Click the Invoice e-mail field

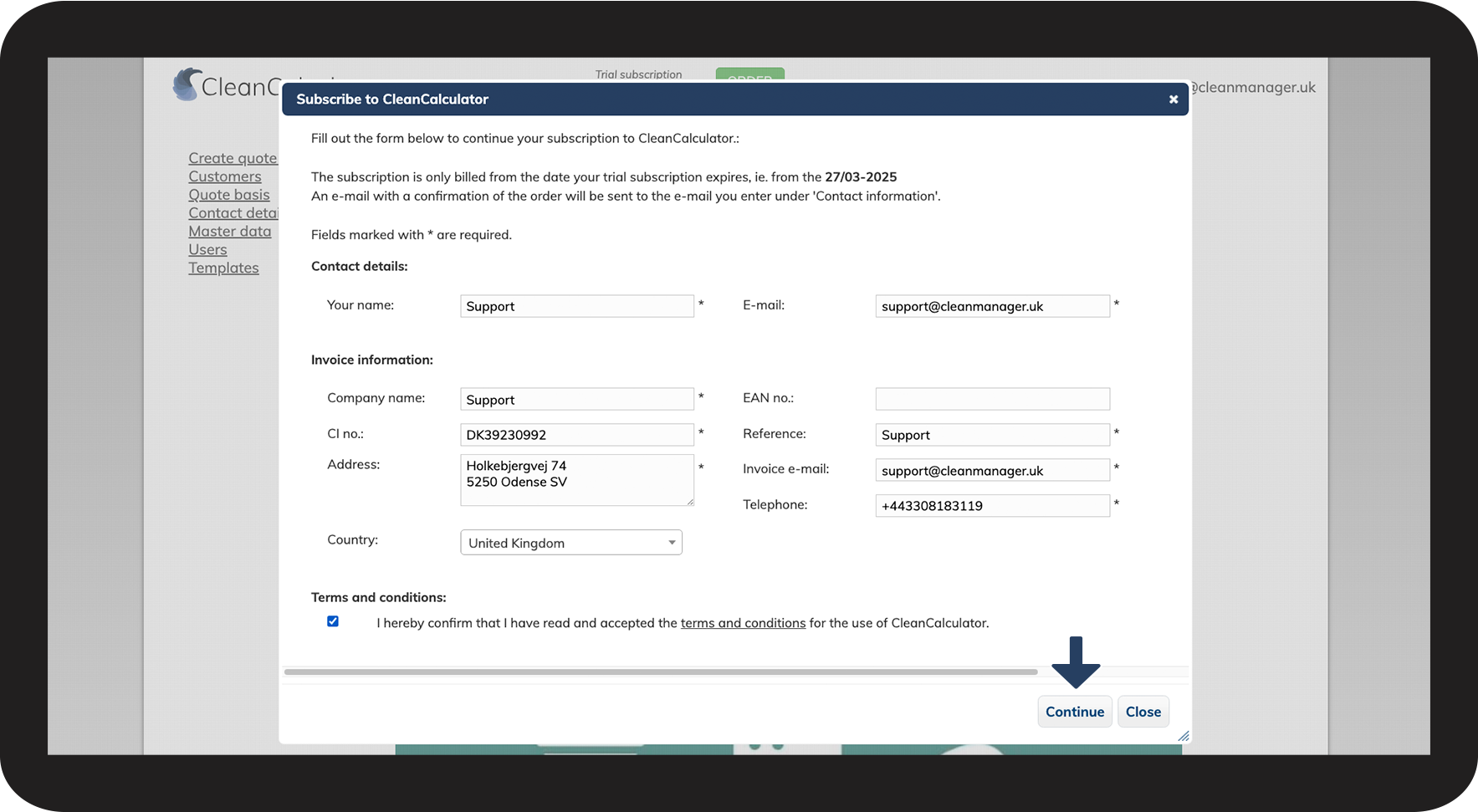[992, 471]
